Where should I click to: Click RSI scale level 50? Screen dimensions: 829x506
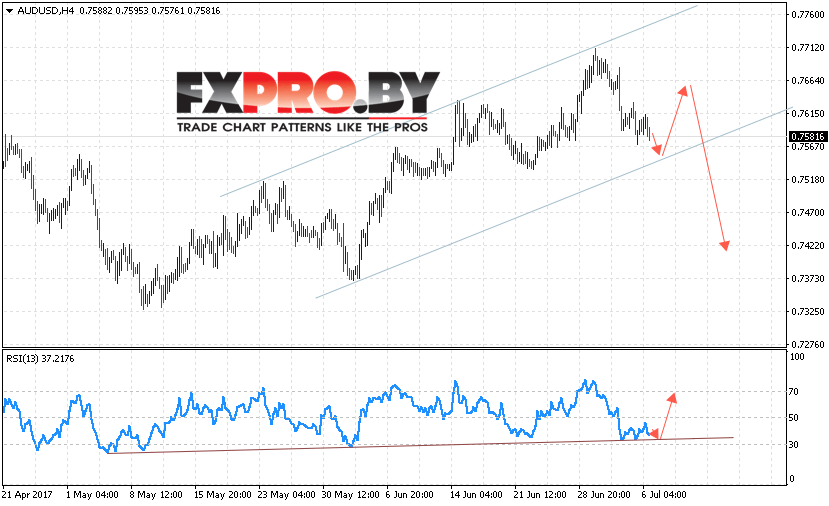[x=794, y=418]
